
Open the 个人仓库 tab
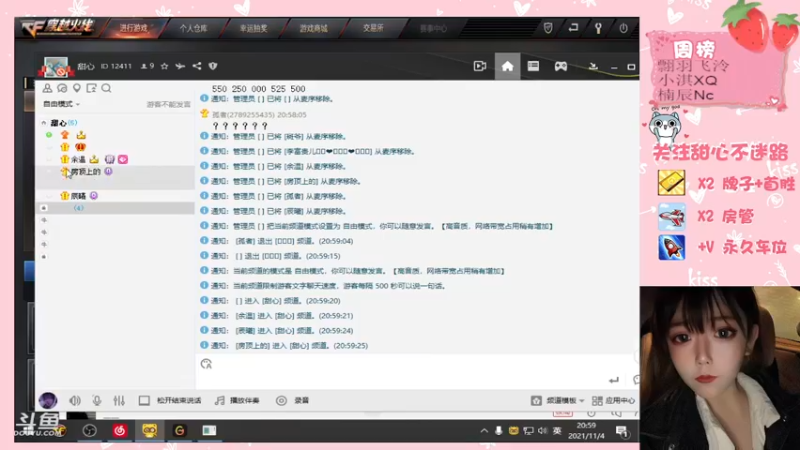click(x=193, y=28)
